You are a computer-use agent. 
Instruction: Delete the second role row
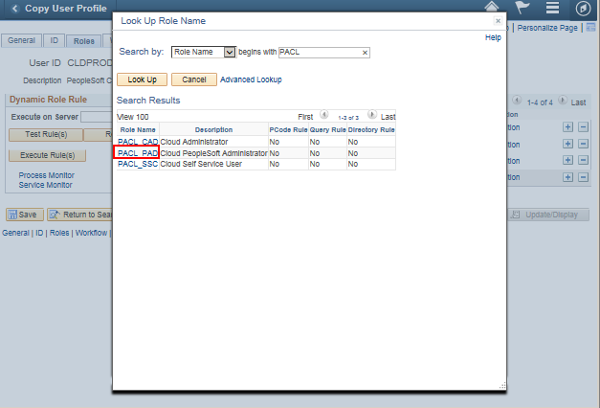click(583, 144)
